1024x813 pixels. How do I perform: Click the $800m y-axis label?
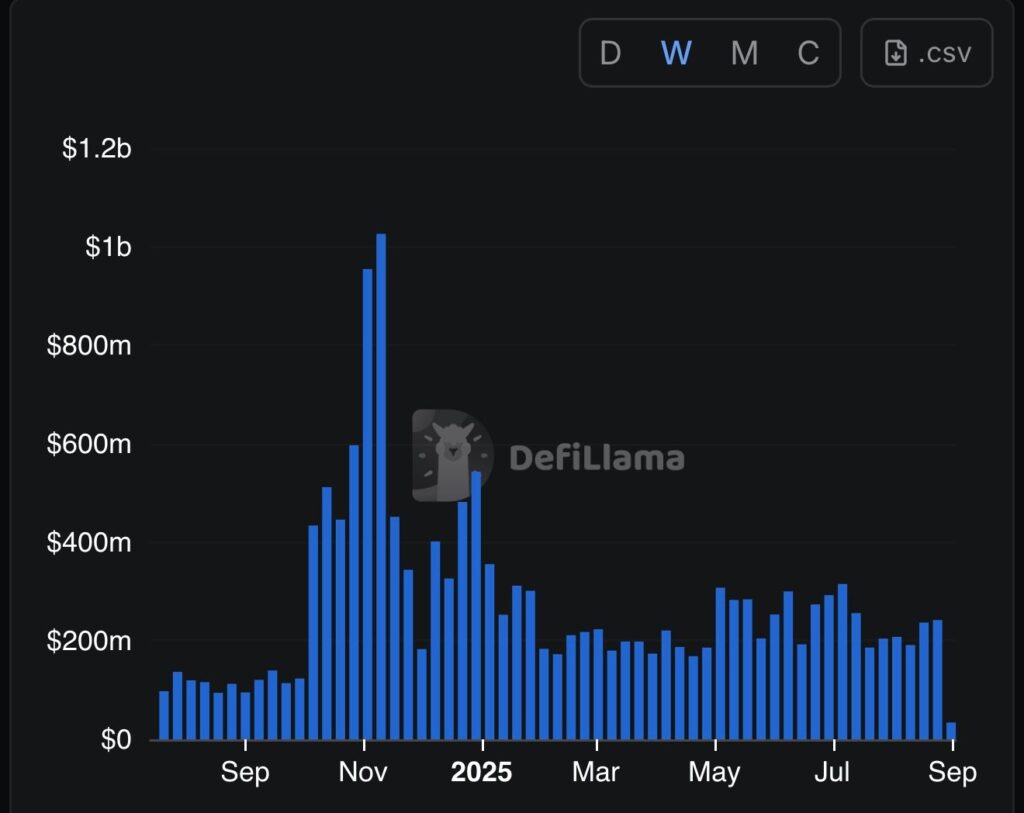click(x=89, y=345)
